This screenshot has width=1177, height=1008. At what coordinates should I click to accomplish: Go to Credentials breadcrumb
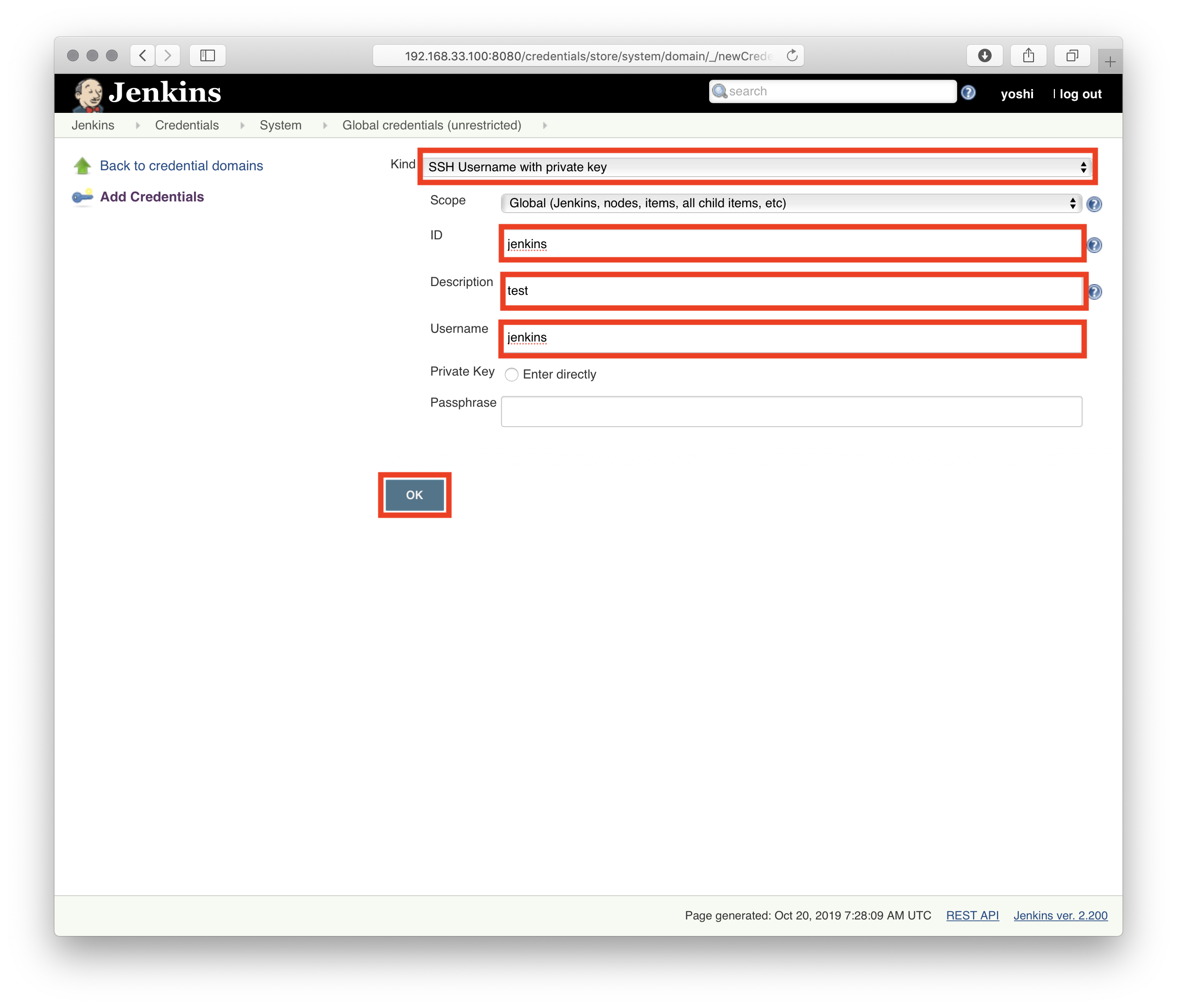coord(187,125)
